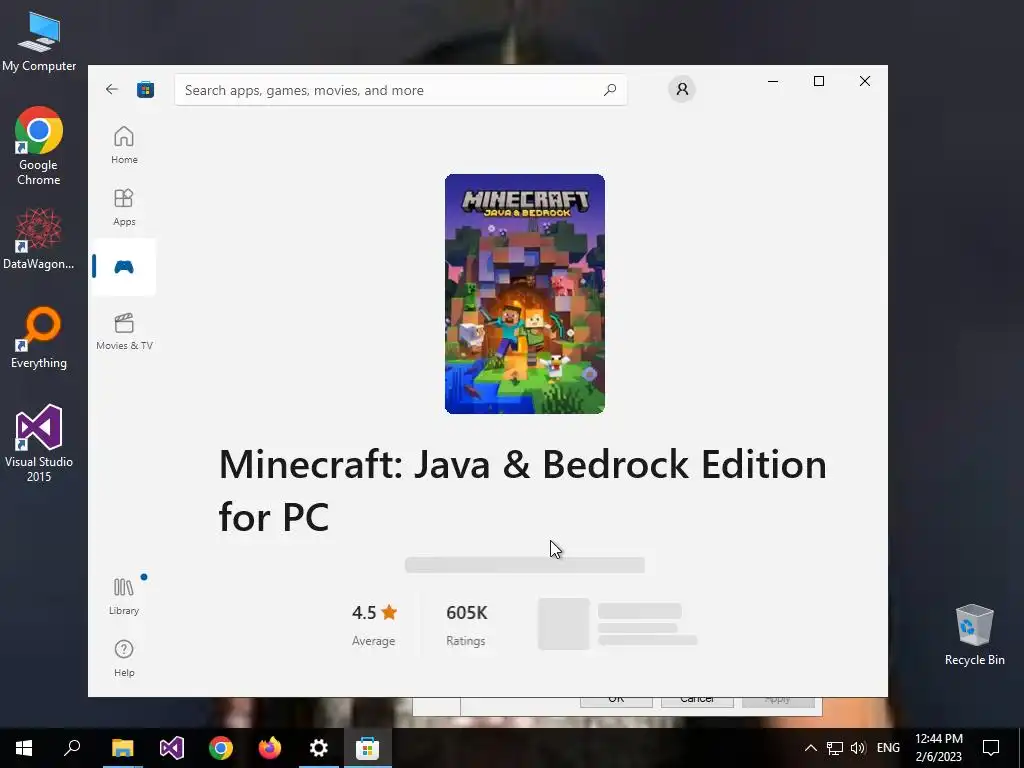This screenshot has height=768, width=1024.
Task: Open the Windows Start menu
Action: [24, 748]
